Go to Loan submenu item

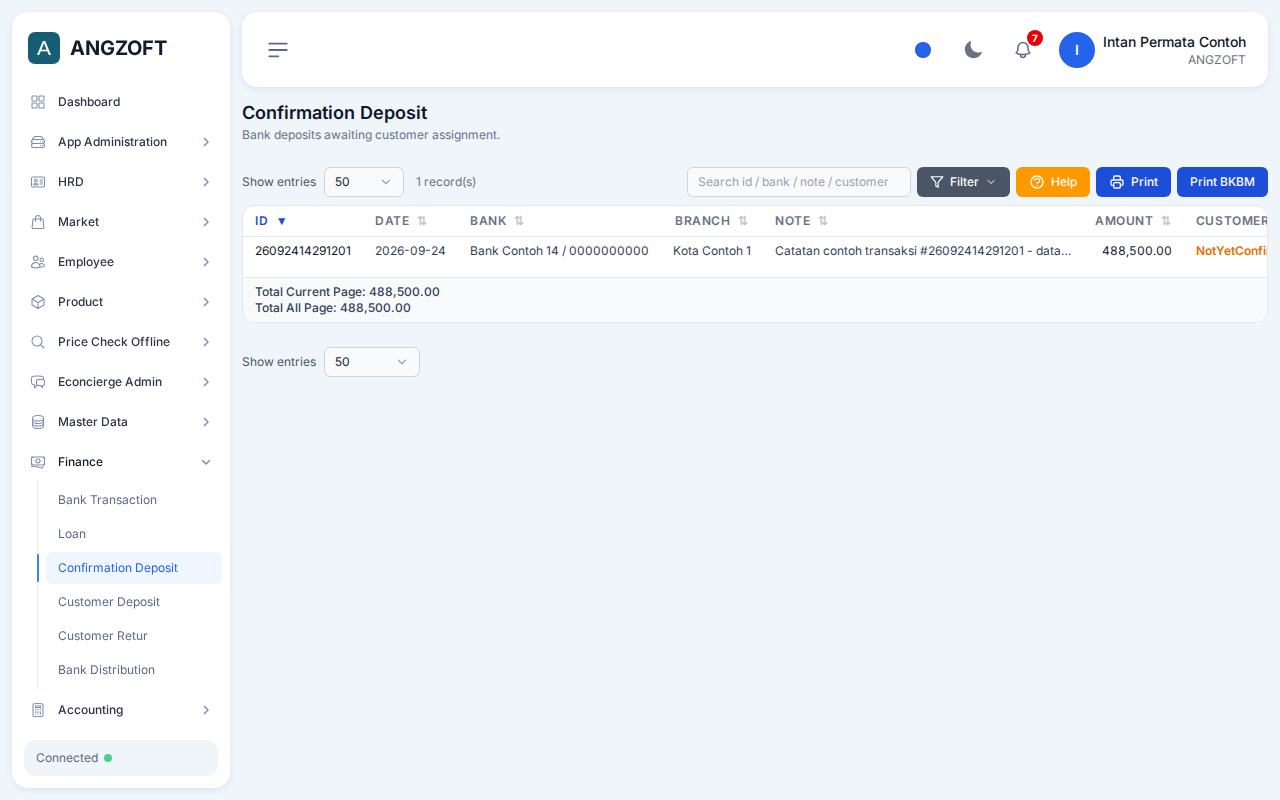134,534
